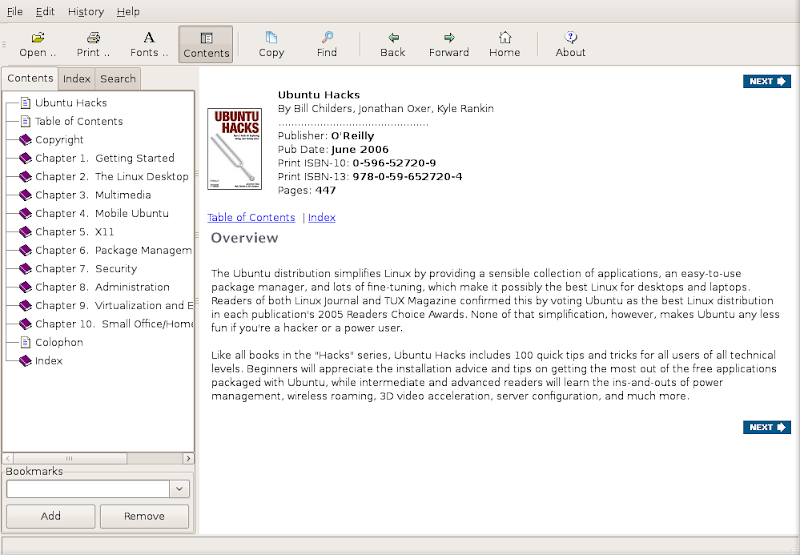Click the Ubuntu Hacks book cover
The image size is (800, 555).
tap(235, 148)
